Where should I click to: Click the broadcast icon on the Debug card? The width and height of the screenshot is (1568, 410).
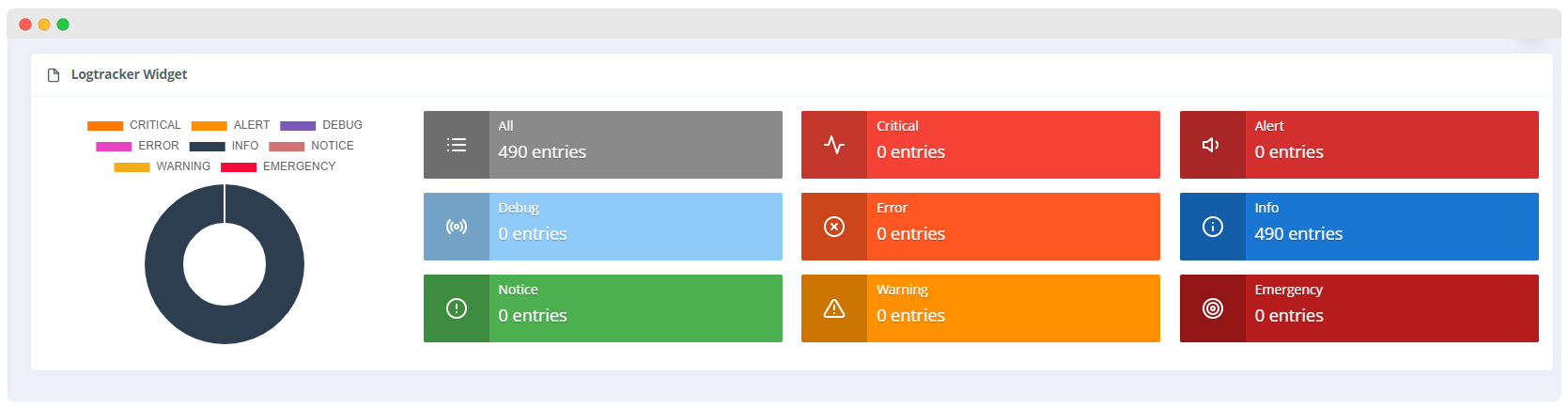click(x=457, y=227)
